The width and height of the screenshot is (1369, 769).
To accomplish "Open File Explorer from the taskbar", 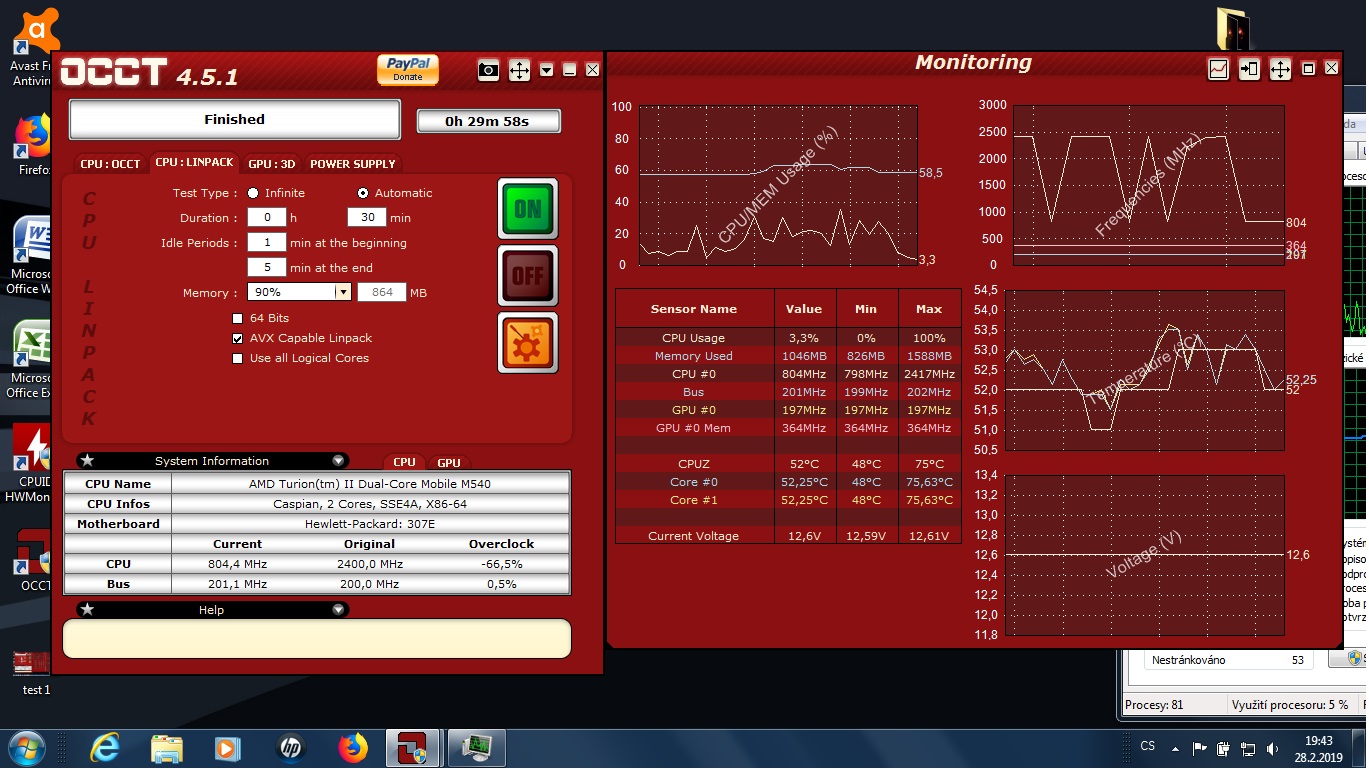I will pos(166,748).
